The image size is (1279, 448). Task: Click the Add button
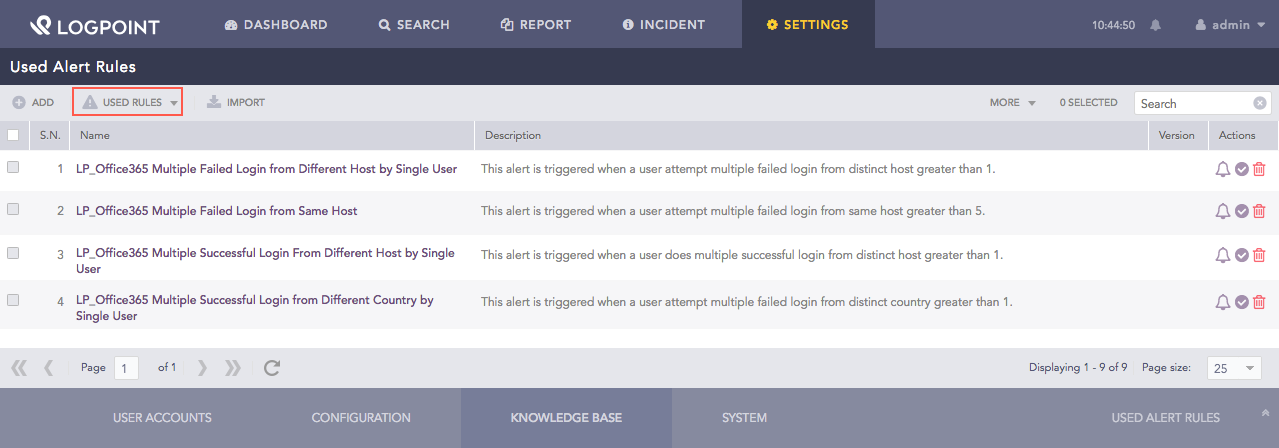coord(33,102)
